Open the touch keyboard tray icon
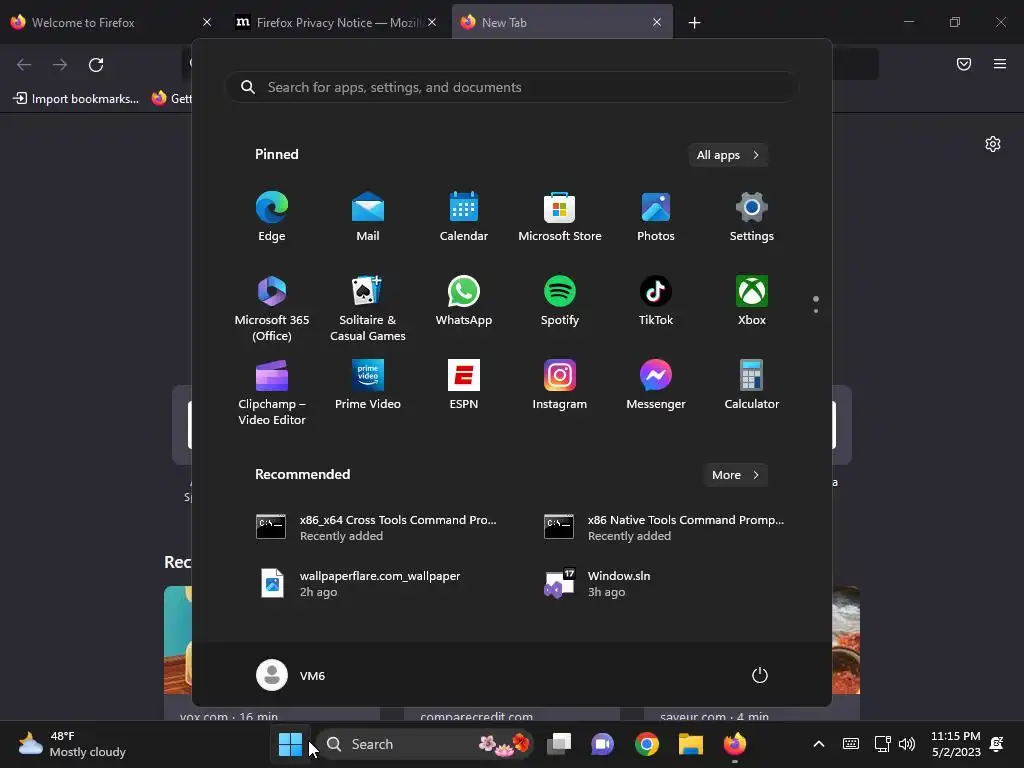Screen dimensions: 1024x768 [851, 744]
